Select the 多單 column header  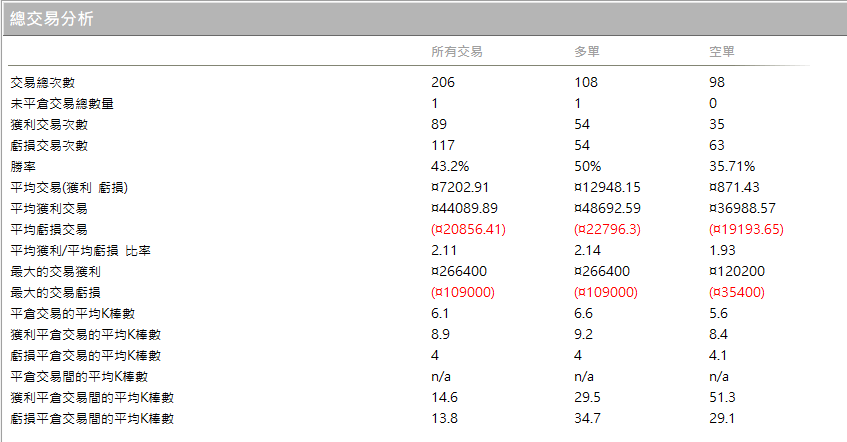click(587, 52)
